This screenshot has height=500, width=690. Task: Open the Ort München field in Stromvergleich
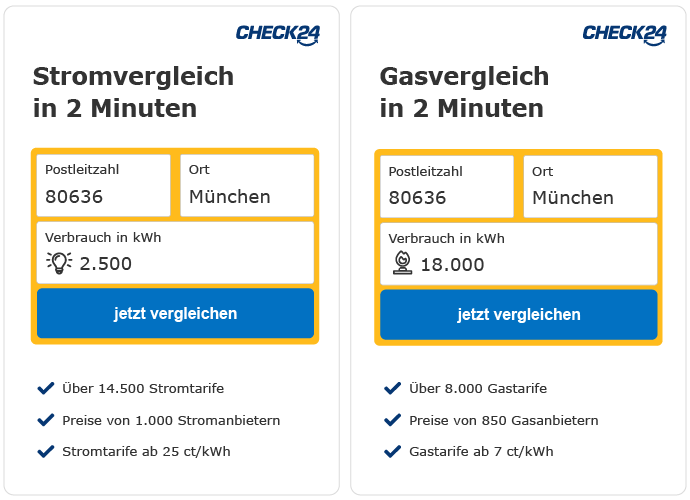(247, 185)
